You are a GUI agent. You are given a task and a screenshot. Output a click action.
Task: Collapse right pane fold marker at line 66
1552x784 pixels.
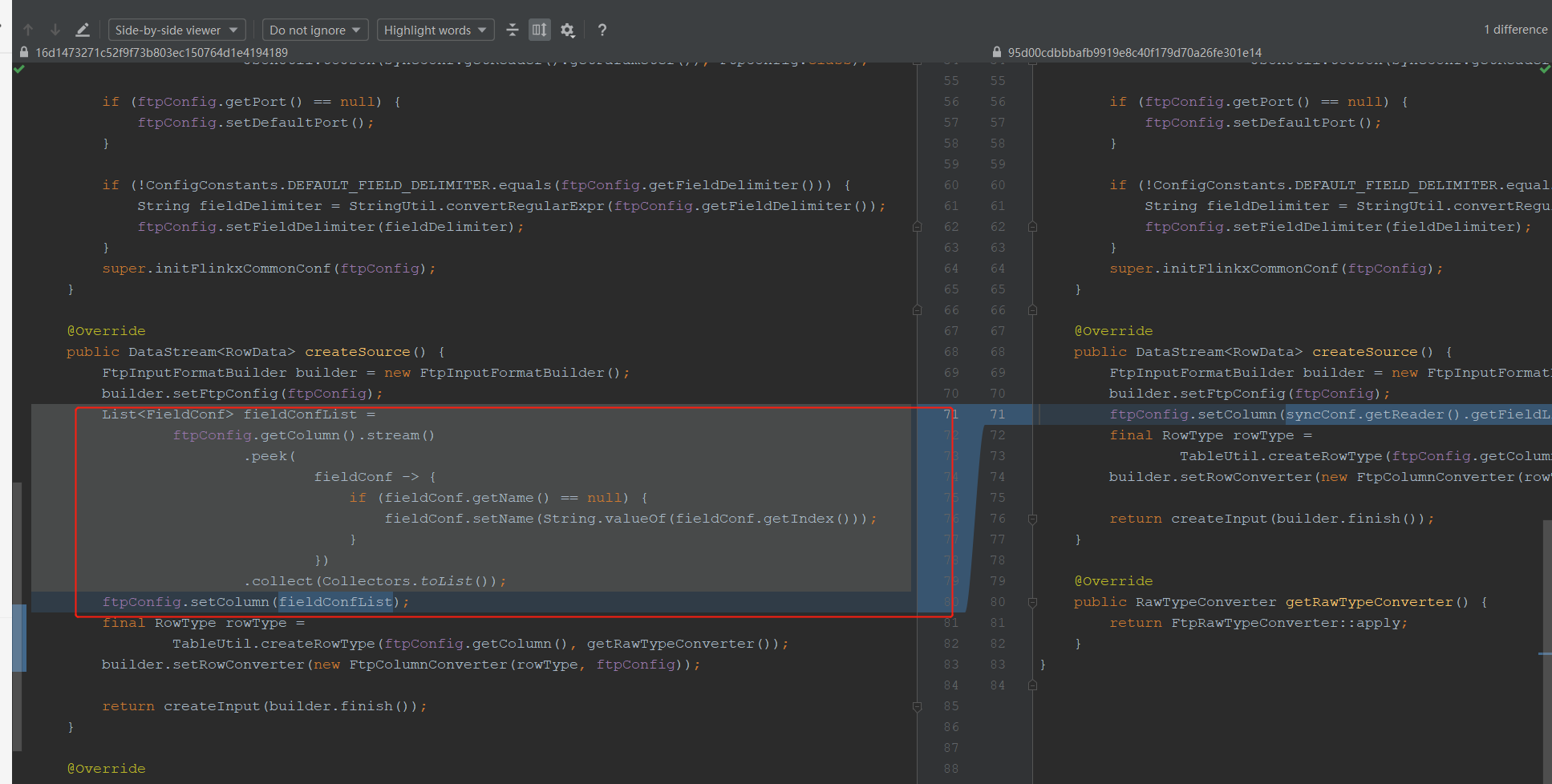tap(1032, 310)
